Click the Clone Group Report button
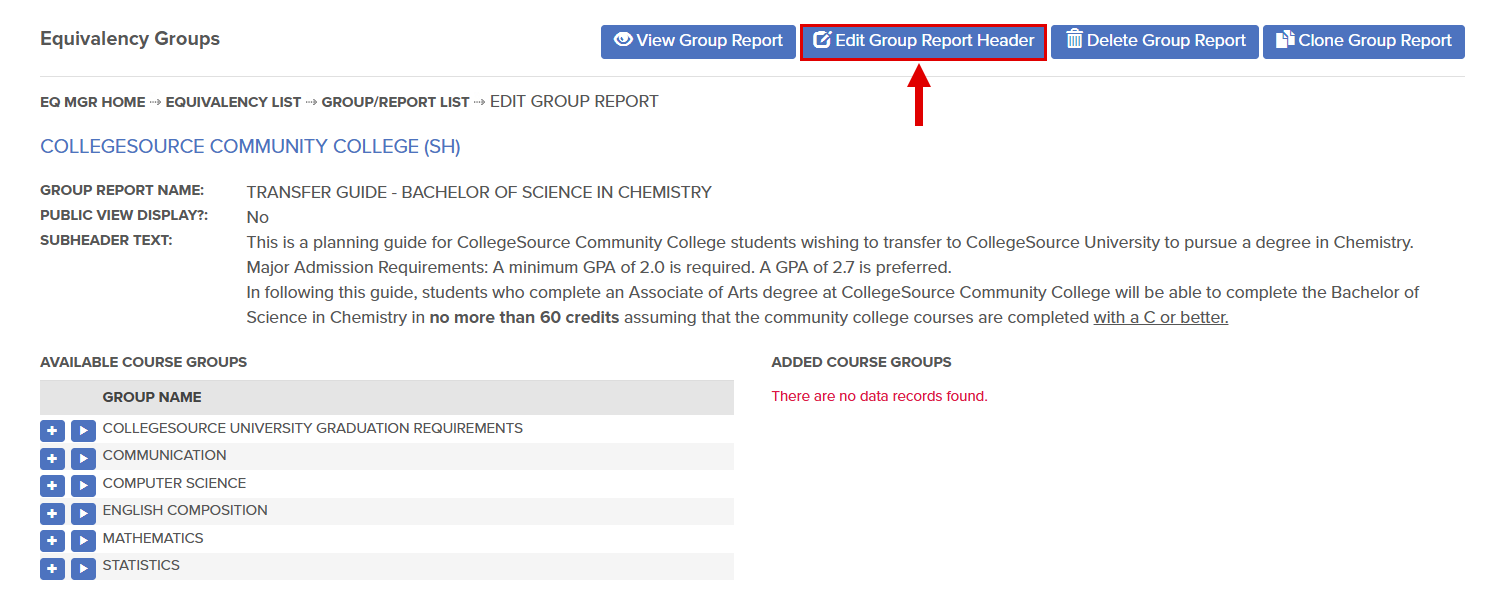Screen dimensions: 1485x602 1364,42
